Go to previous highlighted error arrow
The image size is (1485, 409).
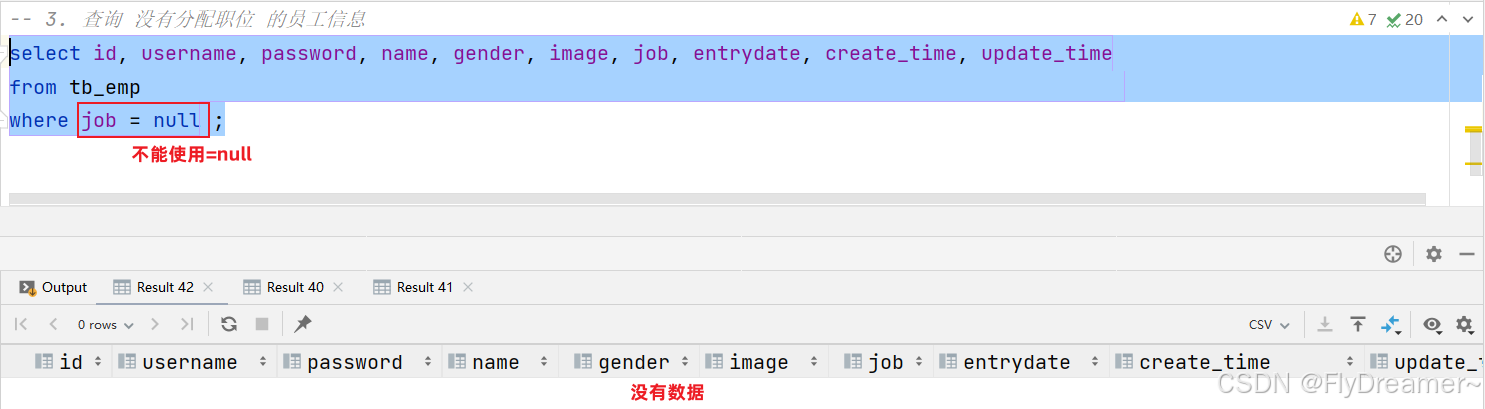[x=1442, y=19]
